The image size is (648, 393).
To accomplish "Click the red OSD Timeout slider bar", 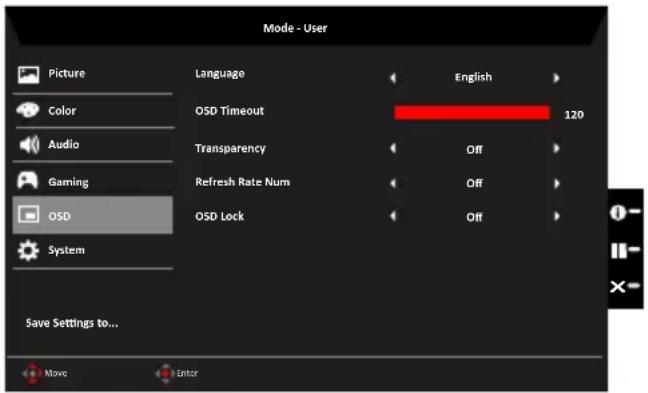I will coord(472,112).
